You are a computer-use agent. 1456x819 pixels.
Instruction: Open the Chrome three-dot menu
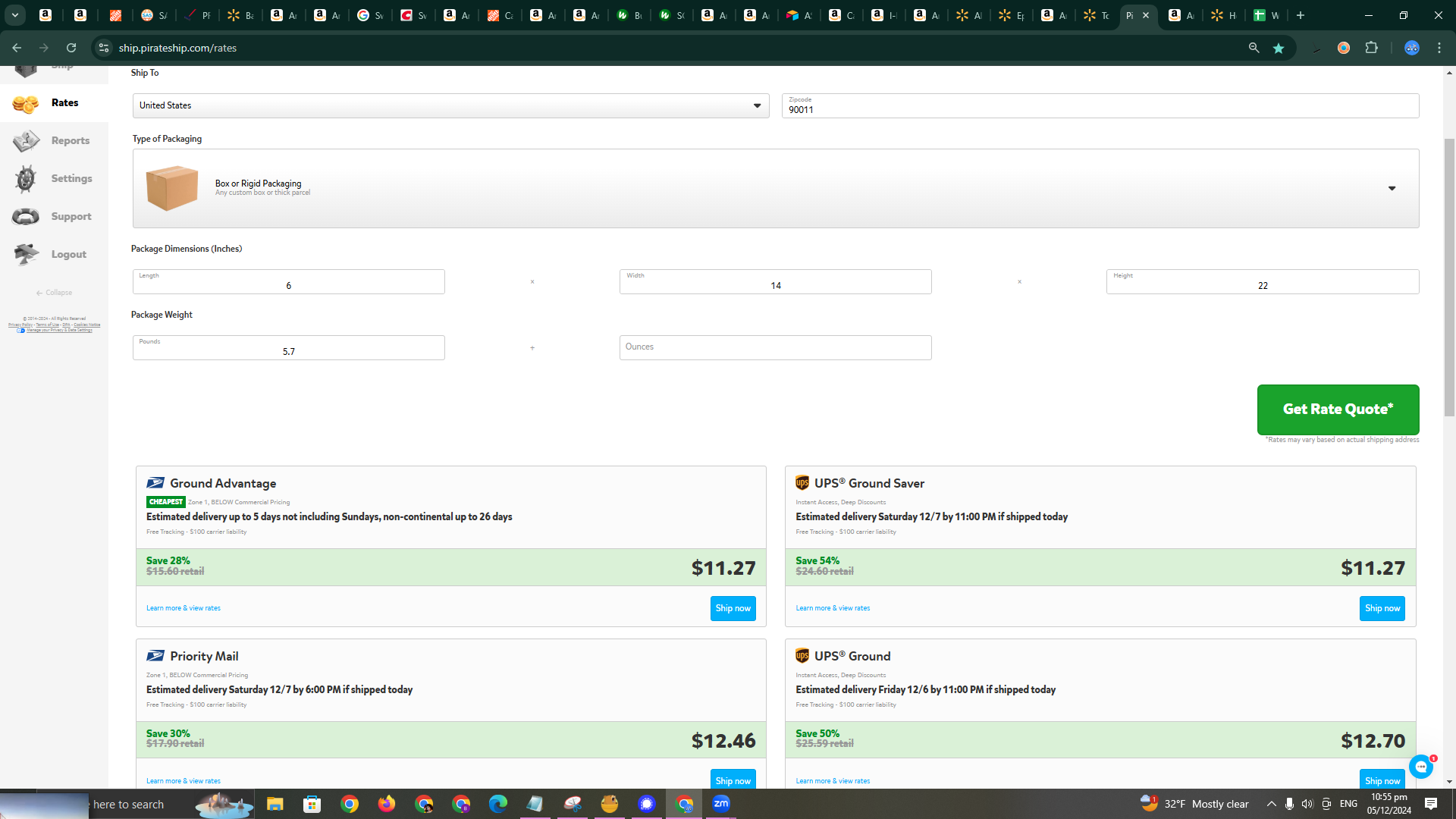(1439, 48)
